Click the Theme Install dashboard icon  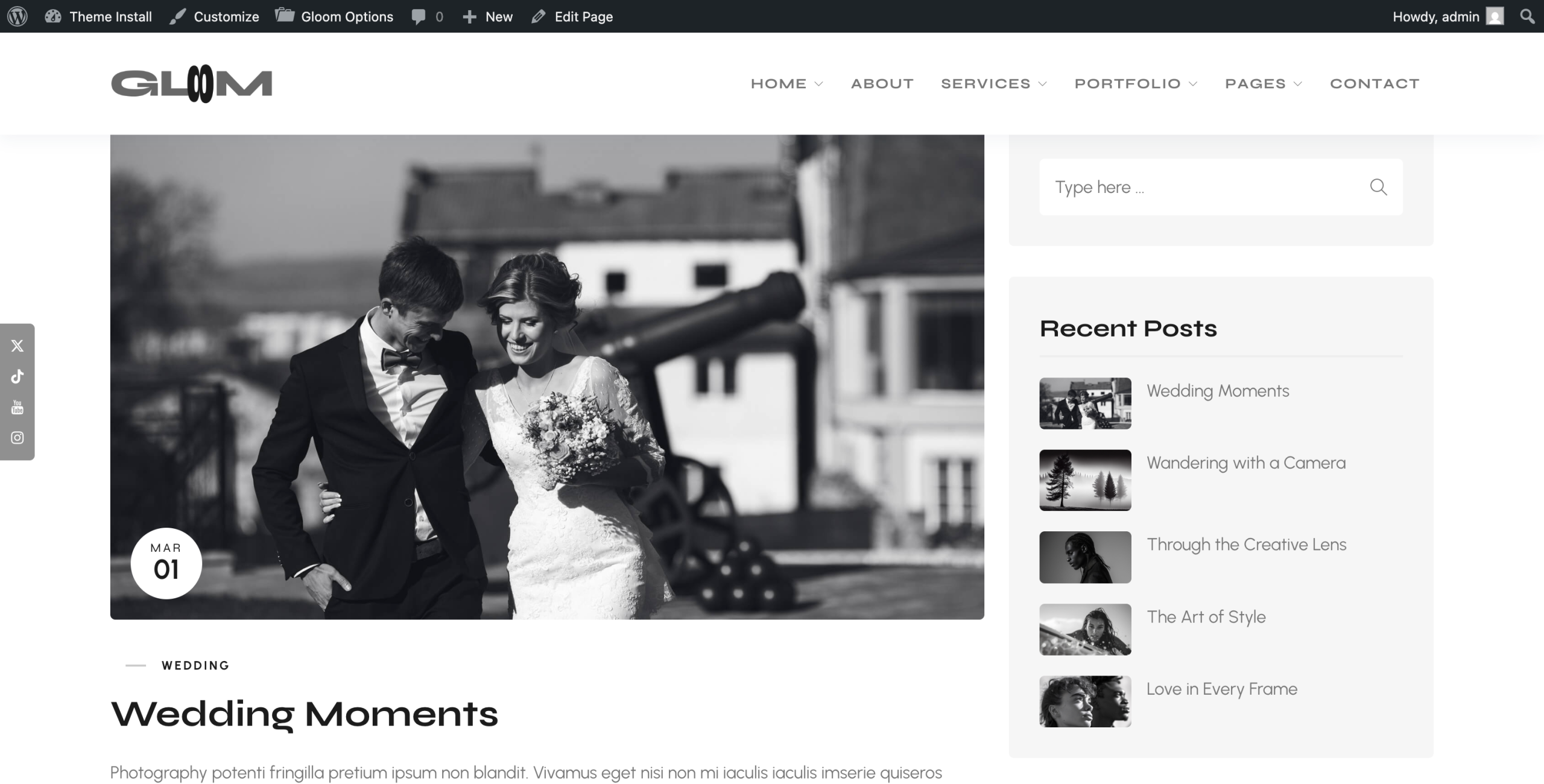point(53,16)
